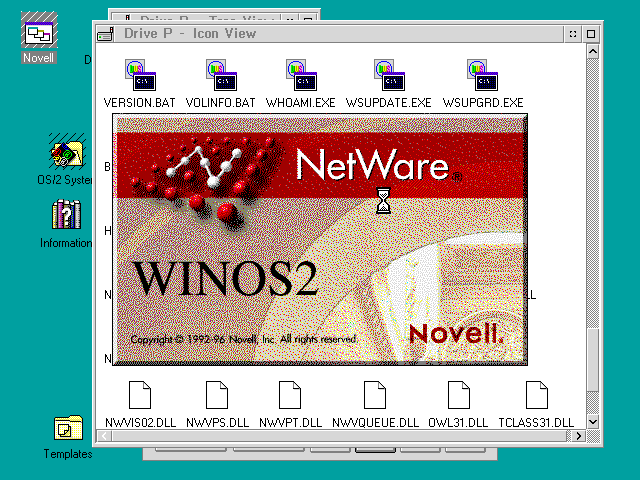The image size is (640, 480).
Task: Click the vertical scrollbar thumb
Action: [593, 360]
